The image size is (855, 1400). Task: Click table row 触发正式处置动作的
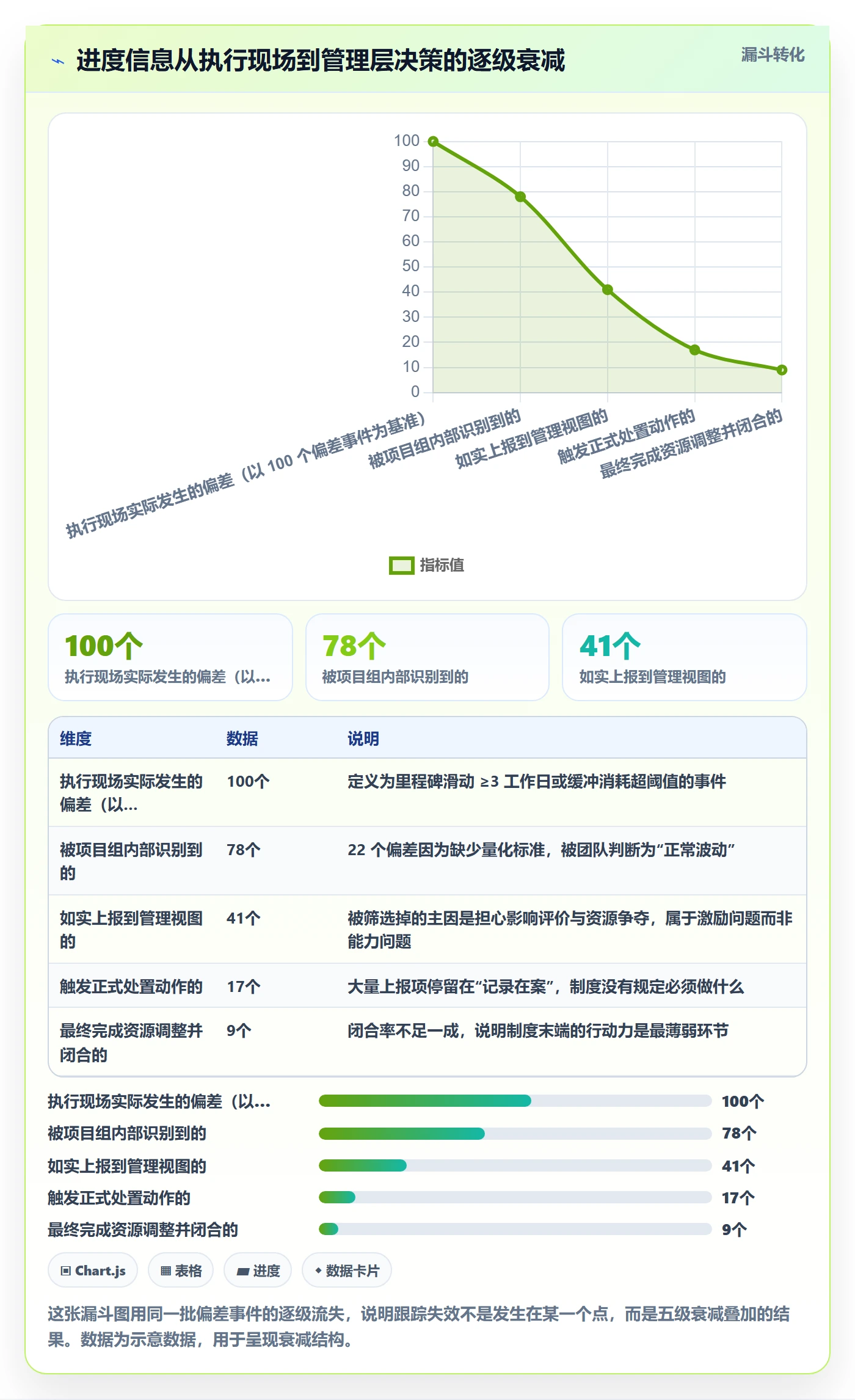point(428,986)
